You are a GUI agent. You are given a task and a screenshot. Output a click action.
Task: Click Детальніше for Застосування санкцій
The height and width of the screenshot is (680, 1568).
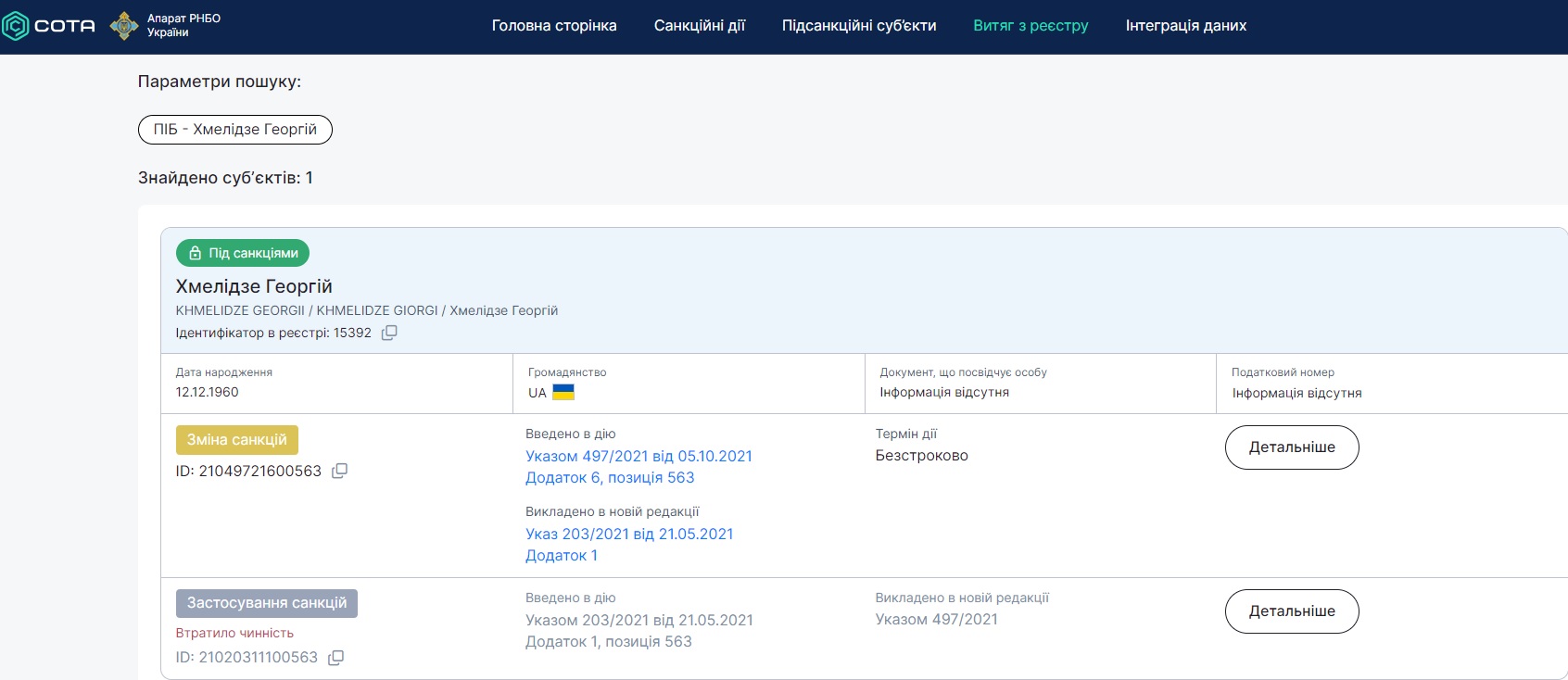coord(1292,611)
